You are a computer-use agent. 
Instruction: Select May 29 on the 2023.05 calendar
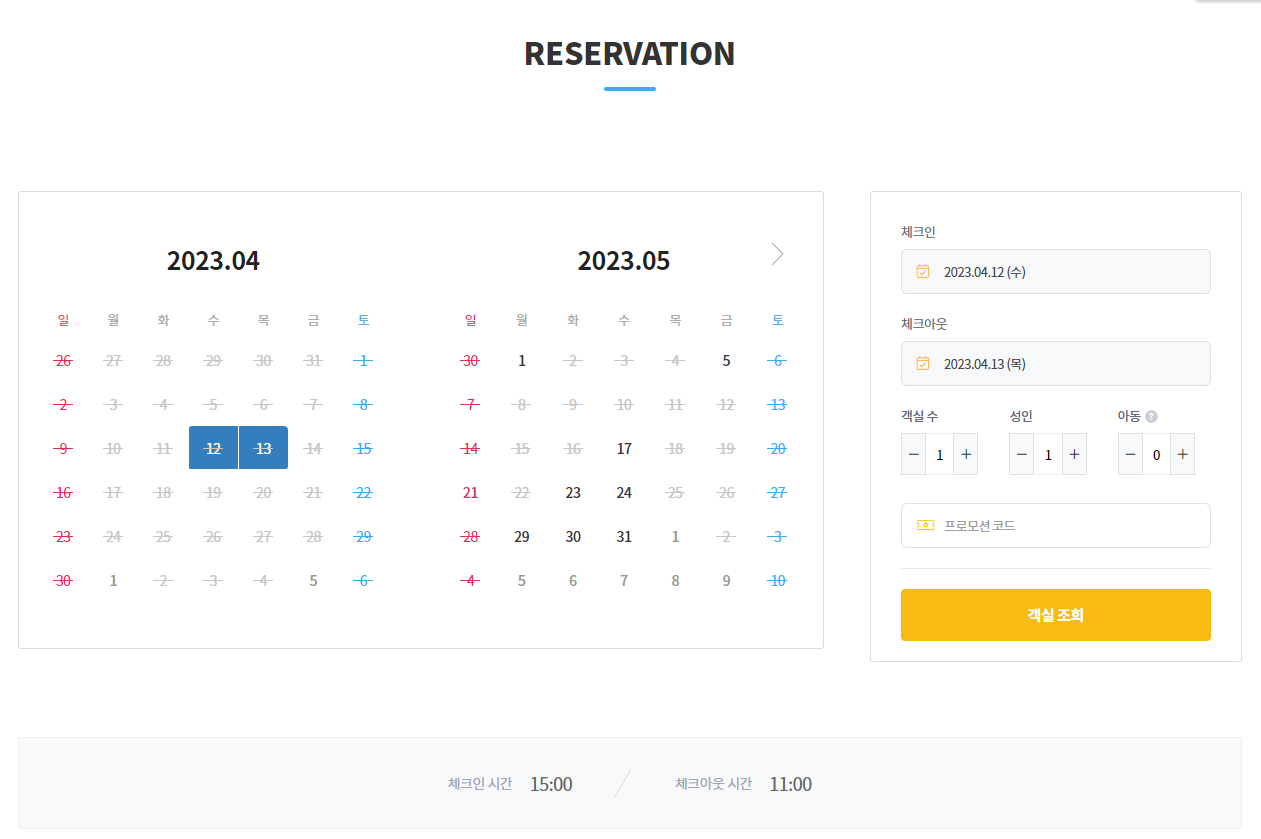[522, 537]
